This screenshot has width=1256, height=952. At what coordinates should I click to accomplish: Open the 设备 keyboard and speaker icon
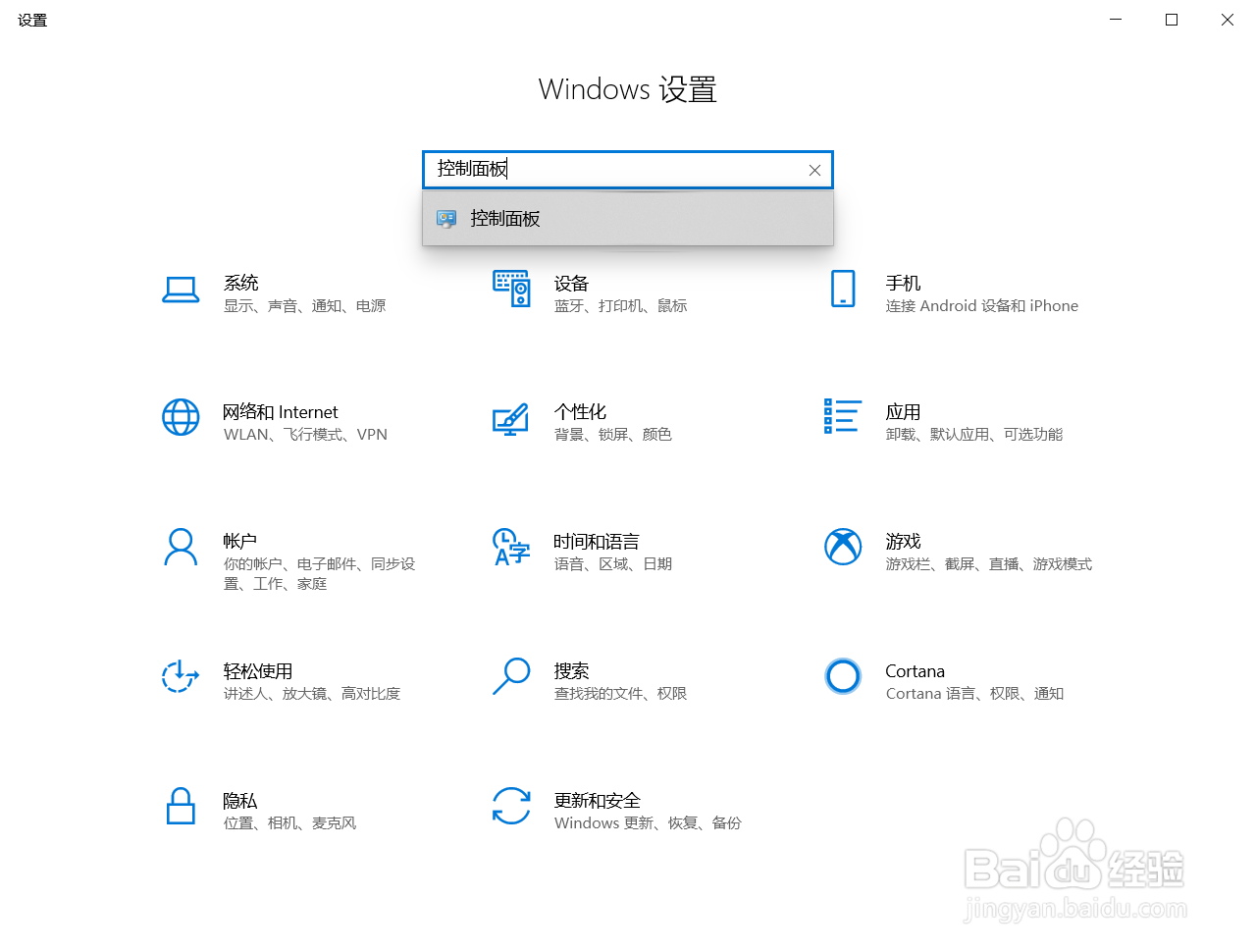coord(511,289)
